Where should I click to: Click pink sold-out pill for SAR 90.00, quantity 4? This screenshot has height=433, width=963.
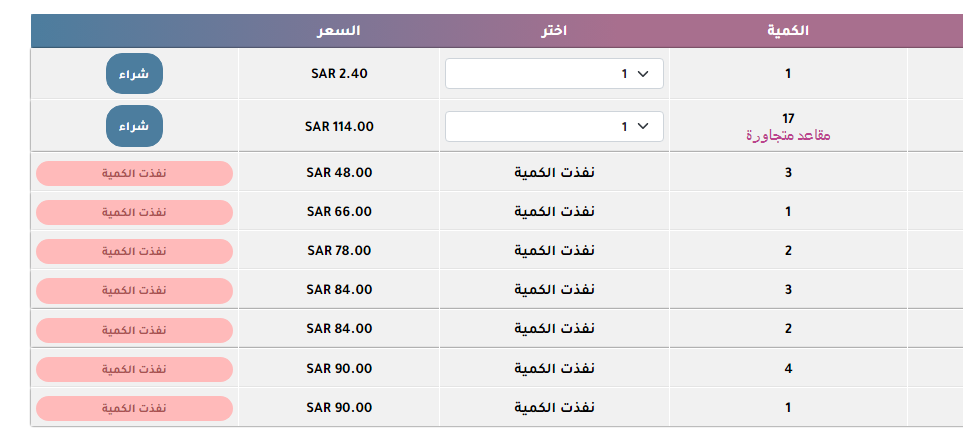coord(135,369)
